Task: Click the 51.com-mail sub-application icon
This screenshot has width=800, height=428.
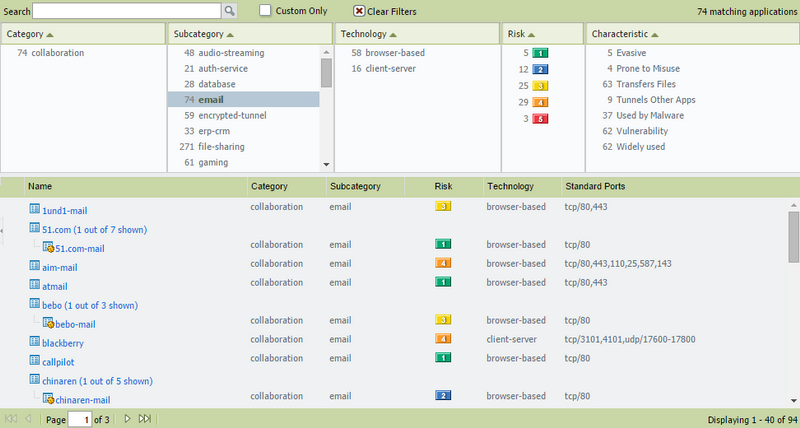Action: [47, 248]
